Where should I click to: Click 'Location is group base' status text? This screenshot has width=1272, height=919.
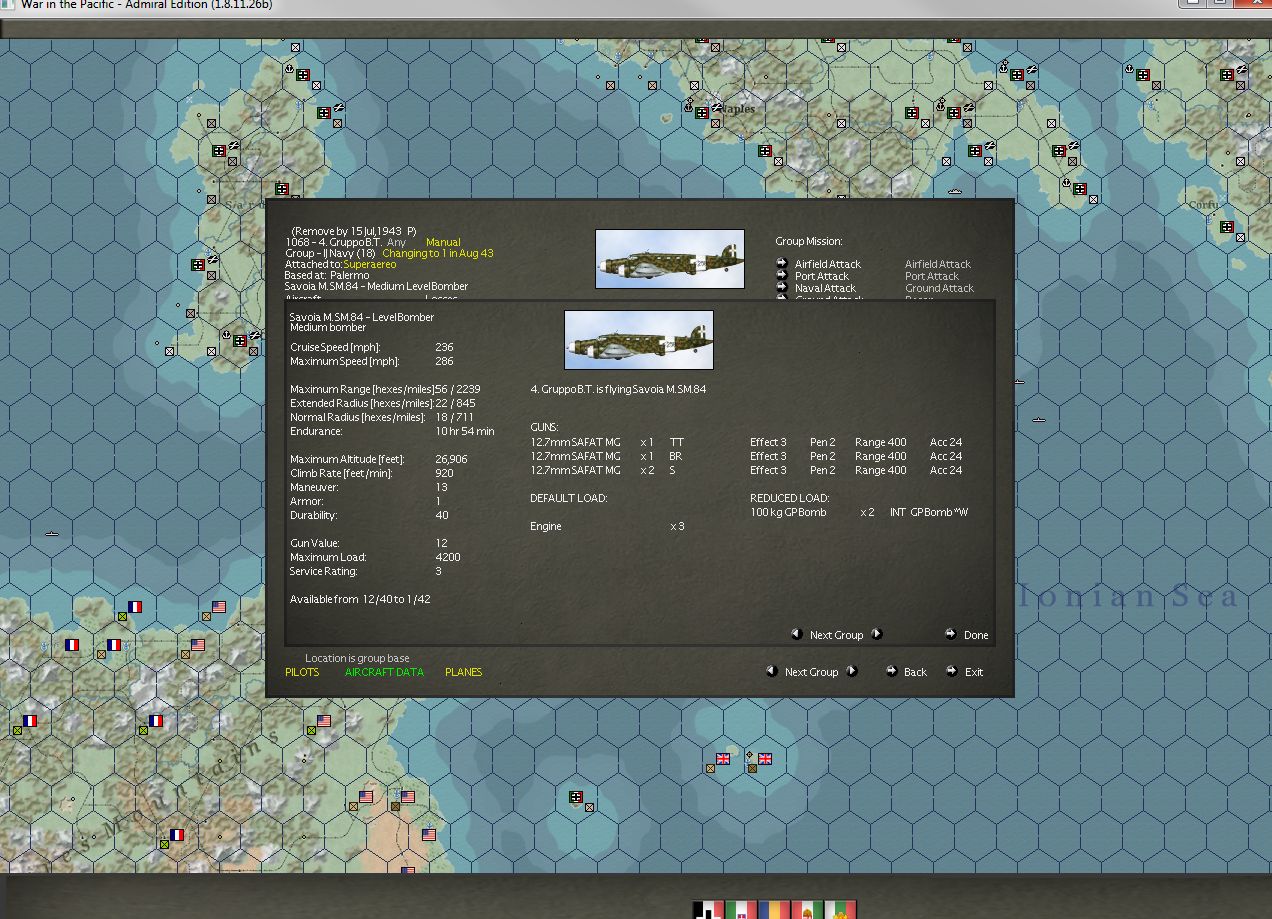[357, 658]
